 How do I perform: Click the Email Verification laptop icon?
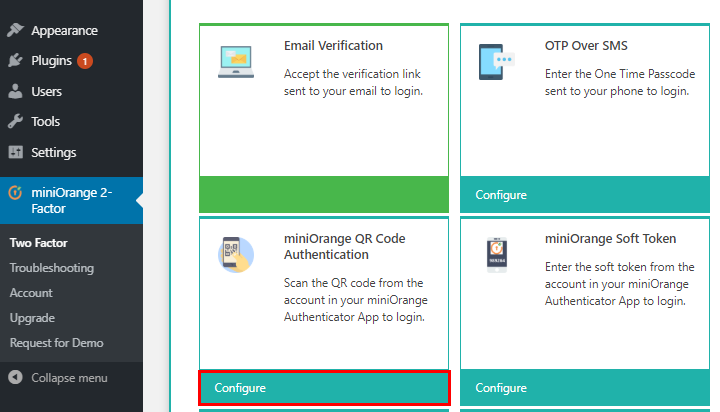[x=236, y=62]
